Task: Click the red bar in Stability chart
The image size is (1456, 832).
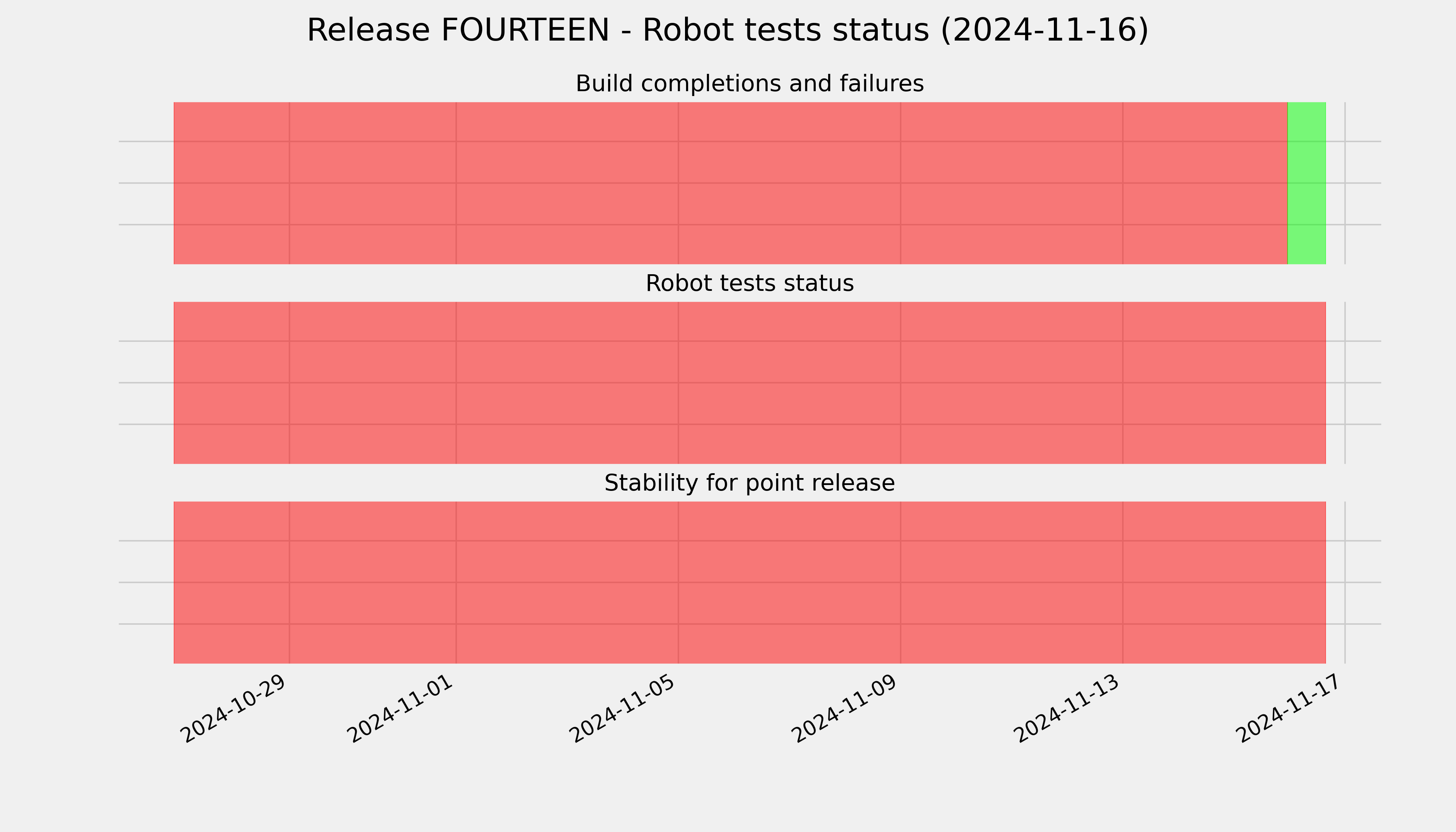Action: coord(749,582)
